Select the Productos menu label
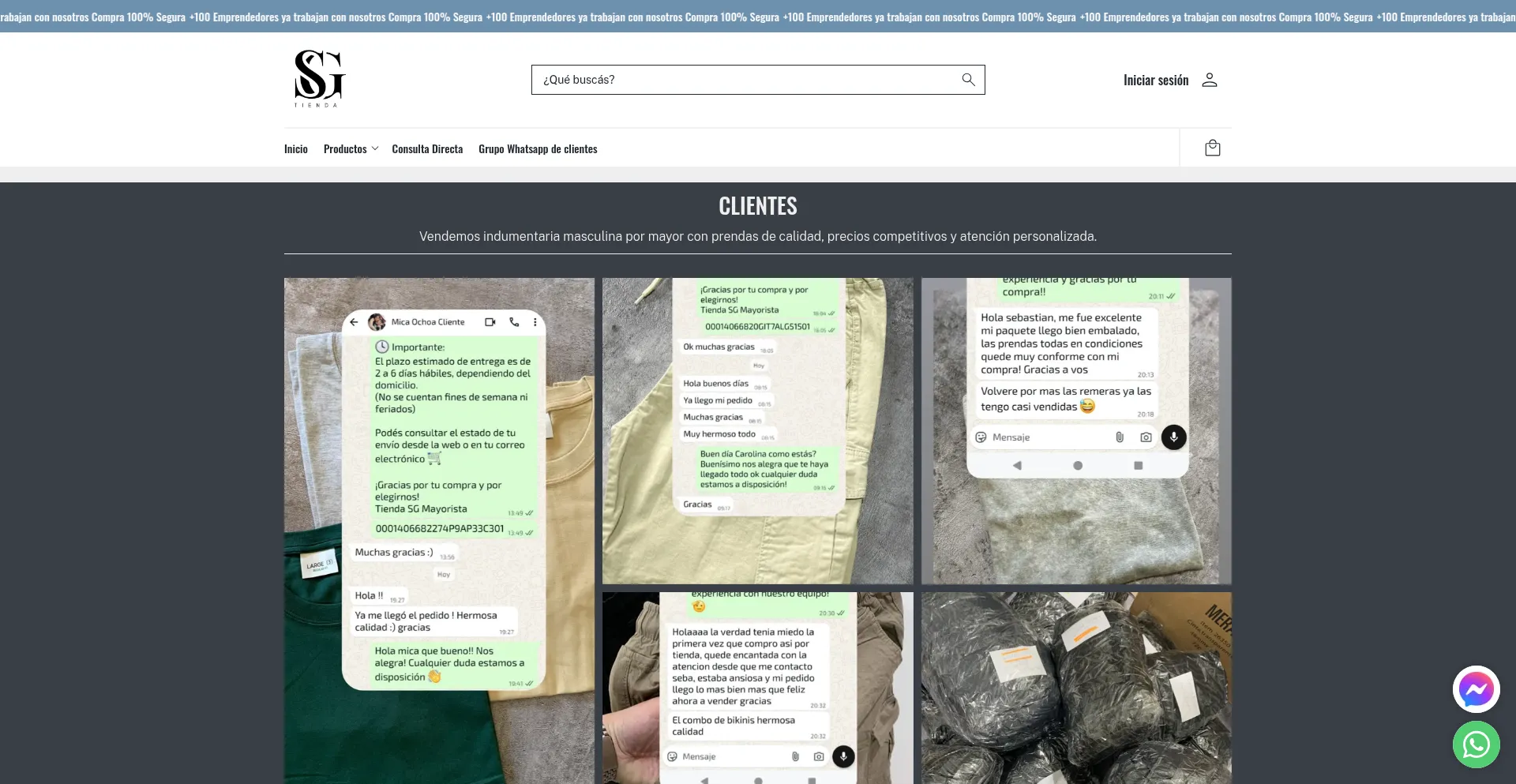 click(345, 149)
